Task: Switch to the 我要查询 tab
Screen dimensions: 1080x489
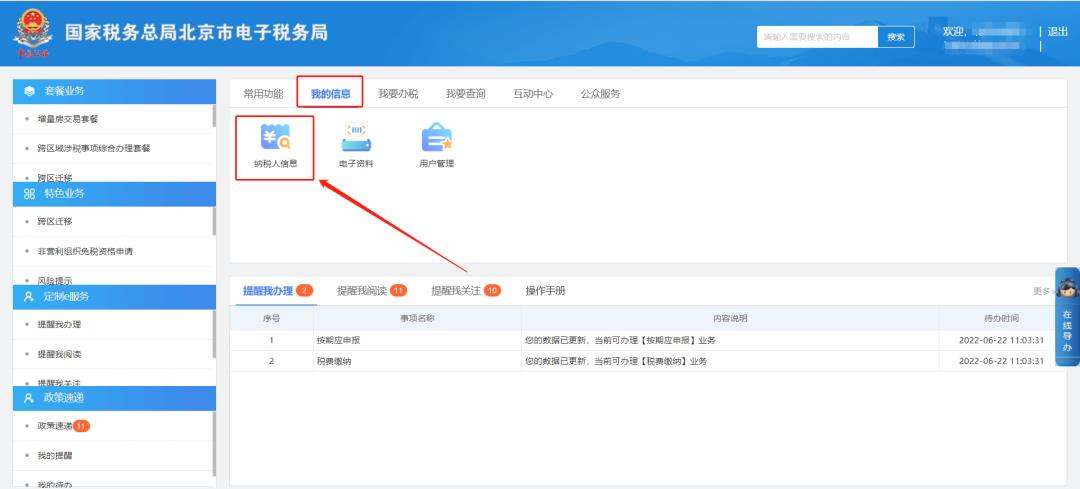Action: (x=466, y=94)
